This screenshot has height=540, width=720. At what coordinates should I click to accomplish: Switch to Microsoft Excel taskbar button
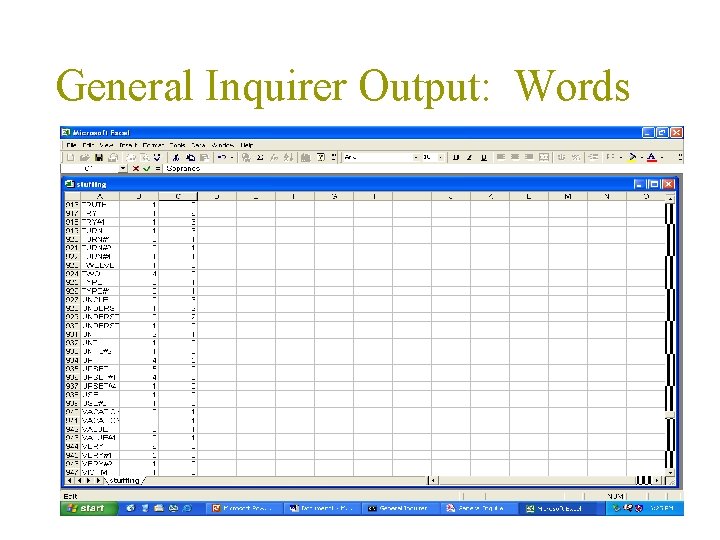point(556,508)
